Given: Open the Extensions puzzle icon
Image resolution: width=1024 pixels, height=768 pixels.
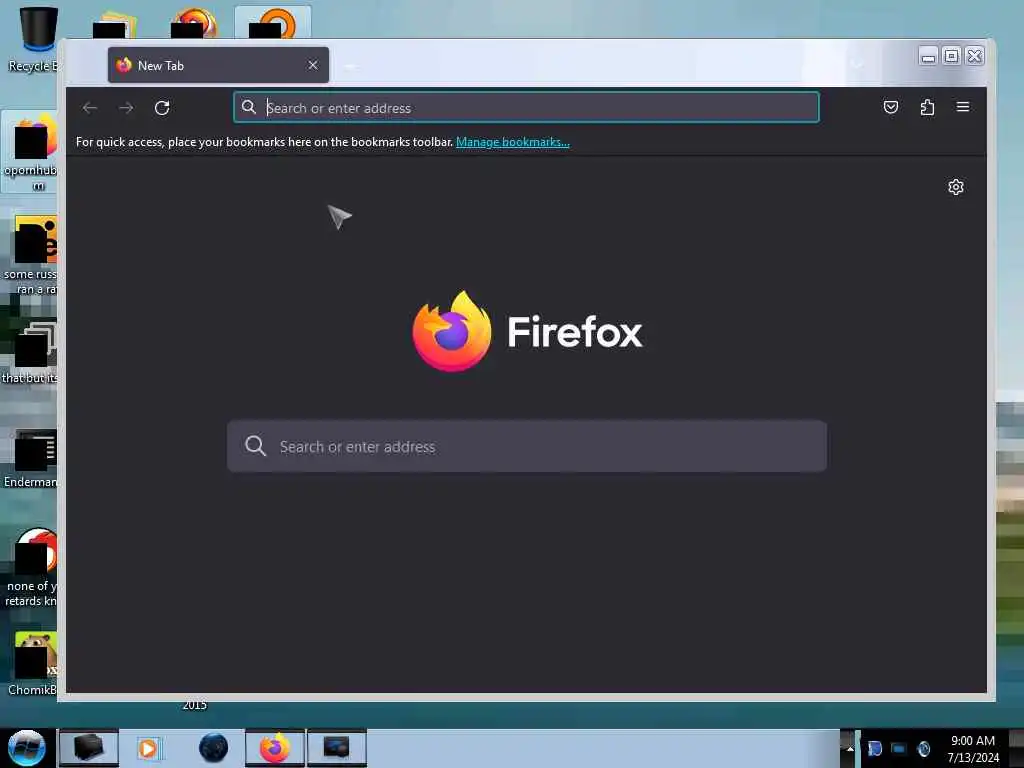Looking at the screenshot, I should (927, 107).
